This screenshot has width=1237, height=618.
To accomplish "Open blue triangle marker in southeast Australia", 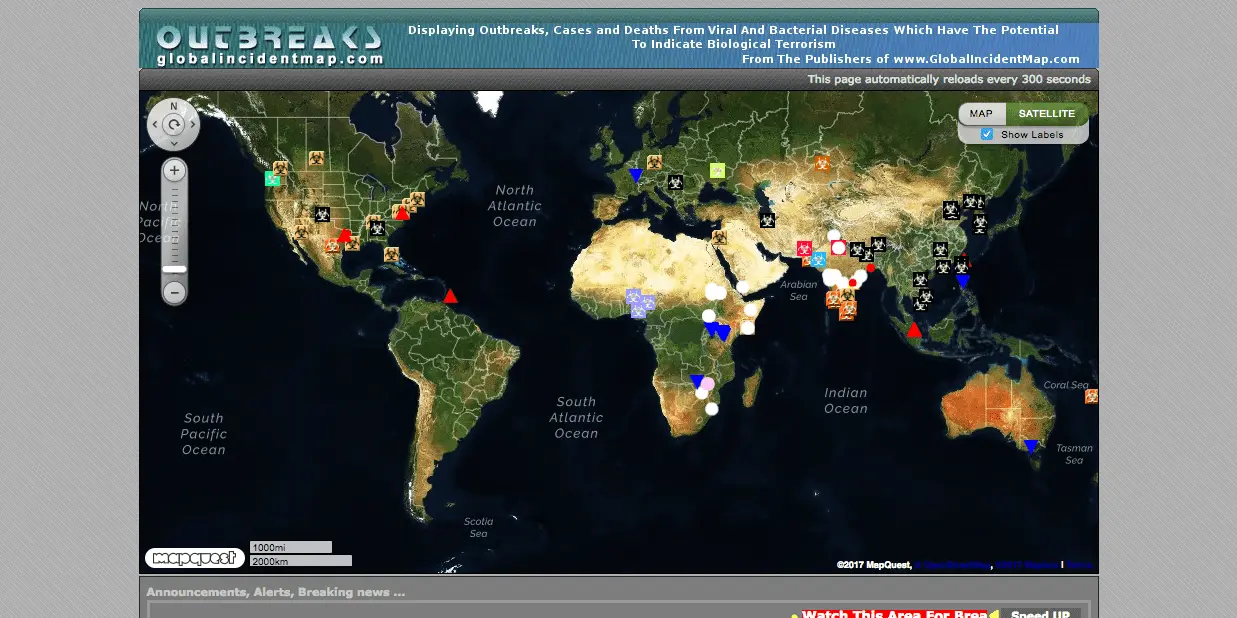I will pos(1031,446).
